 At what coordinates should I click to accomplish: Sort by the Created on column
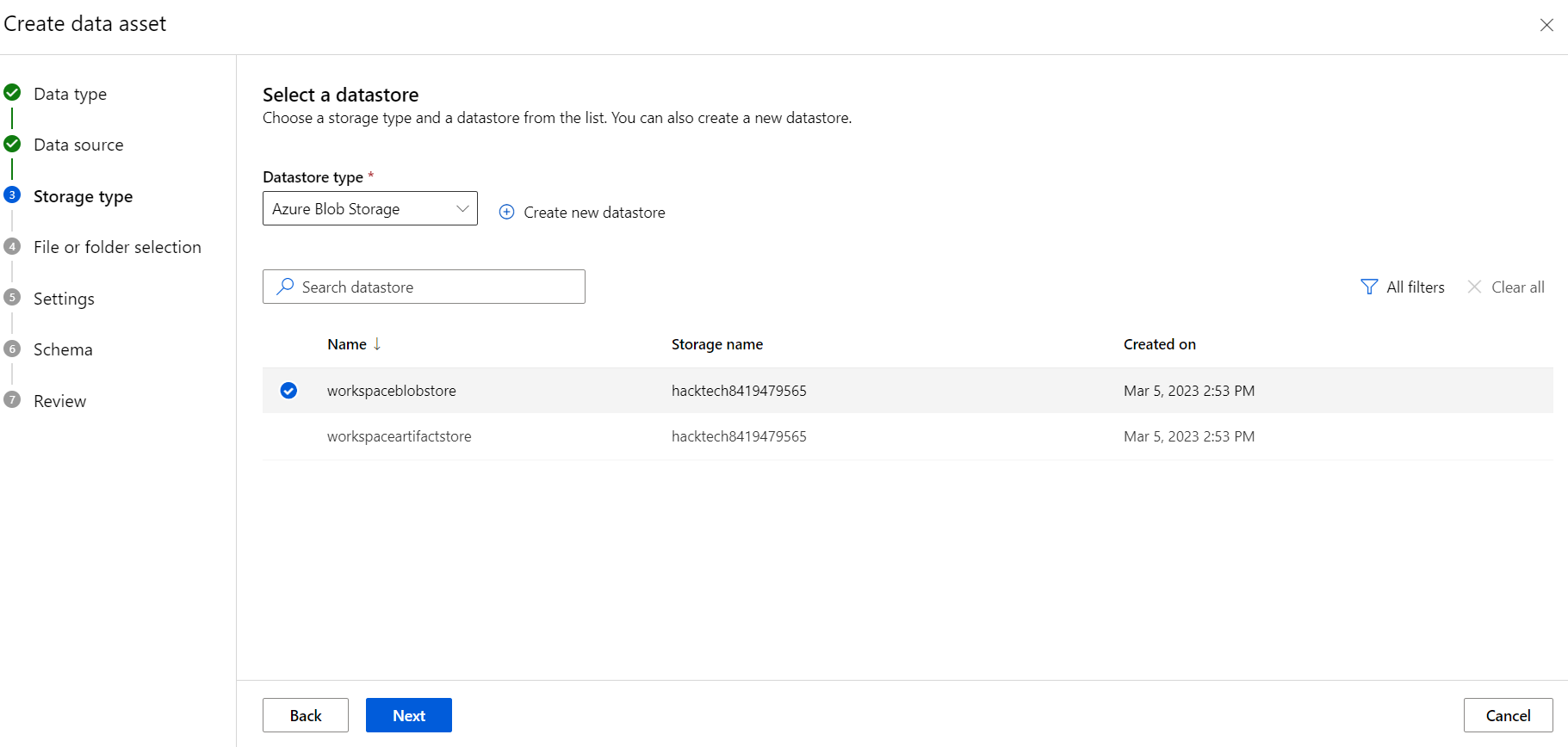[1159, 344]
